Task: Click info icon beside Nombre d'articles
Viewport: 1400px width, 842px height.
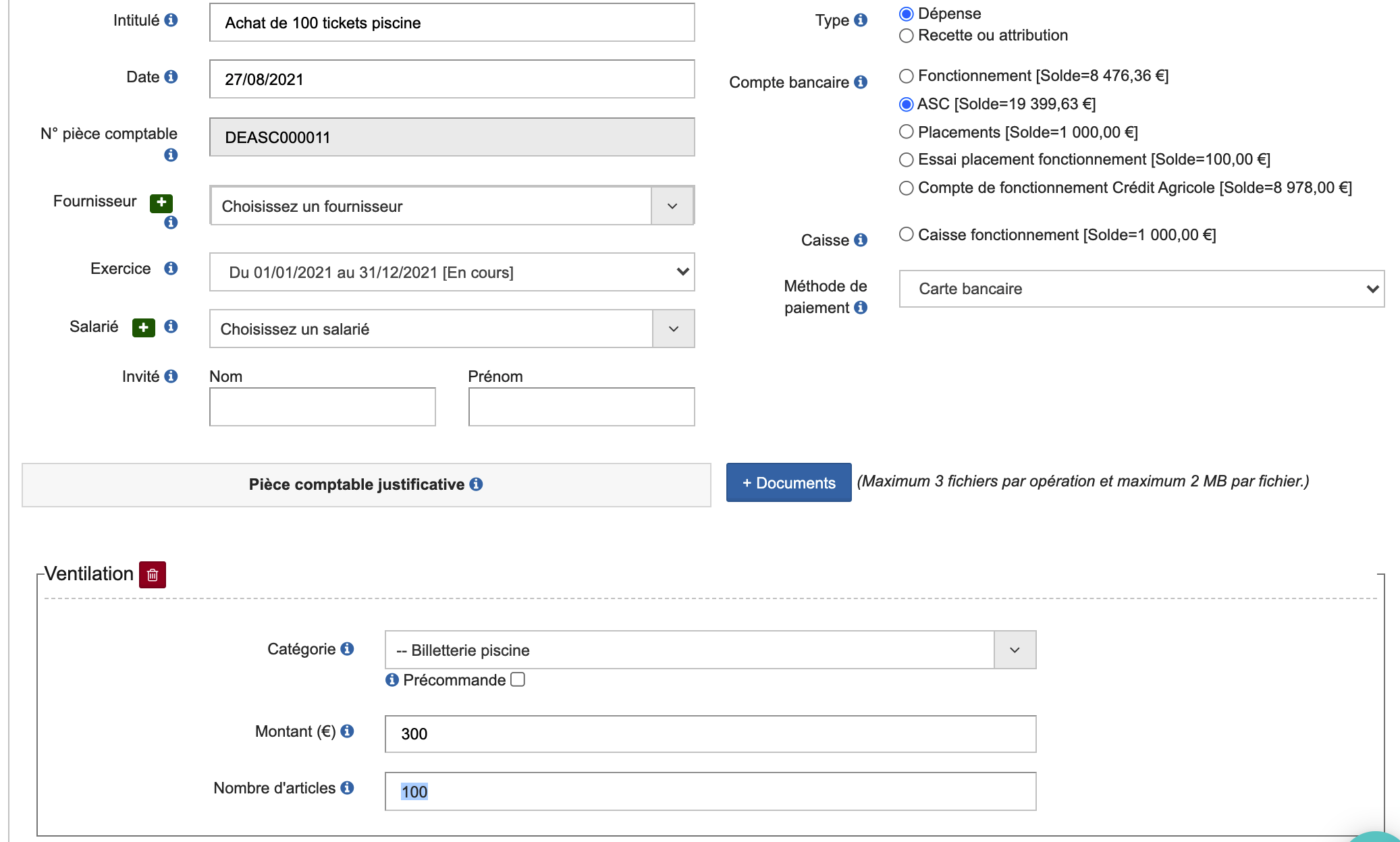Action: [348, 787]
